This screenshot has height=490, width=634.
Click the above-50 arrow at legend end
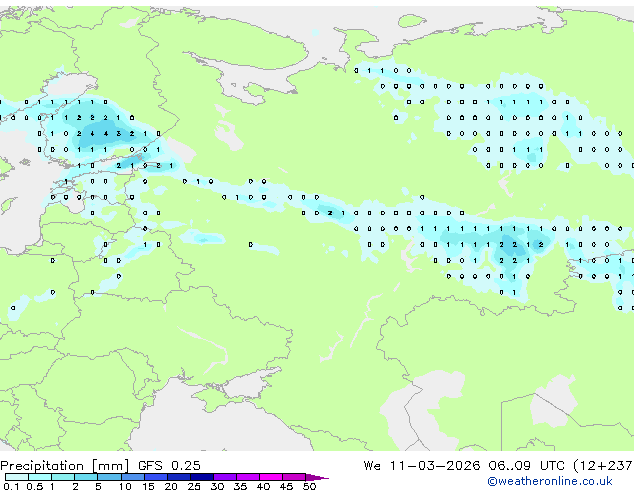tap(317, 477)
